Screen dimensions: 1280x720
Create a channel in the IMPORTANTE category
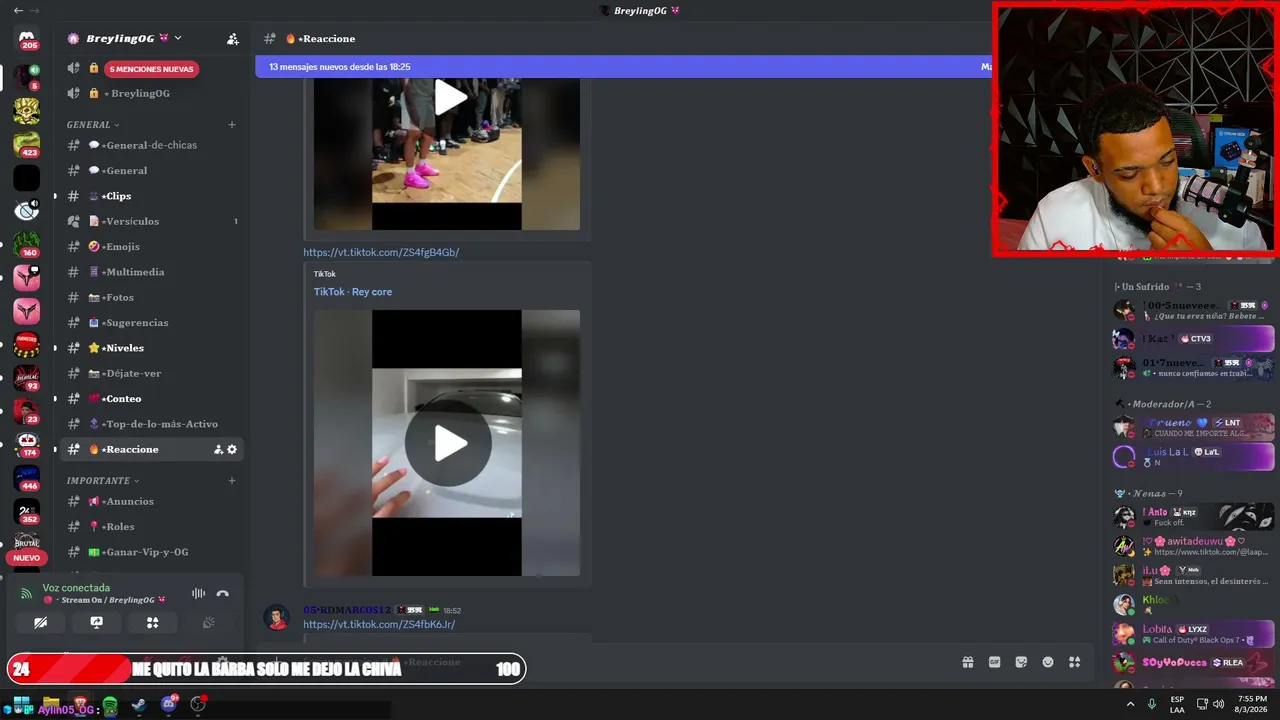pyautogui.click(x=232, y=481)
